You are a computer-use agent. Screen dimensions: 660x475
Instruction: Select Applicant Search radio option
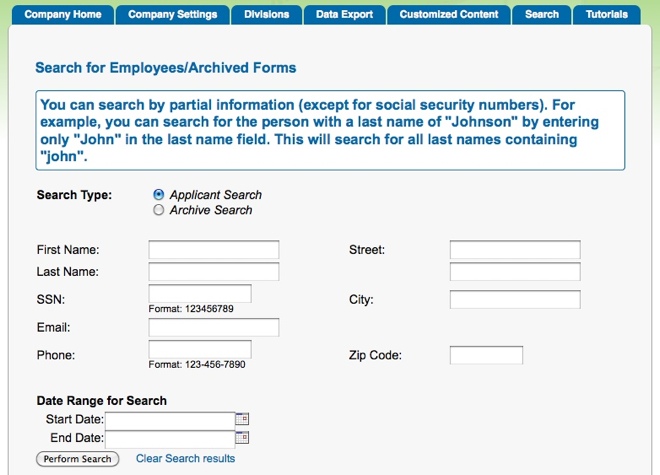159,195
